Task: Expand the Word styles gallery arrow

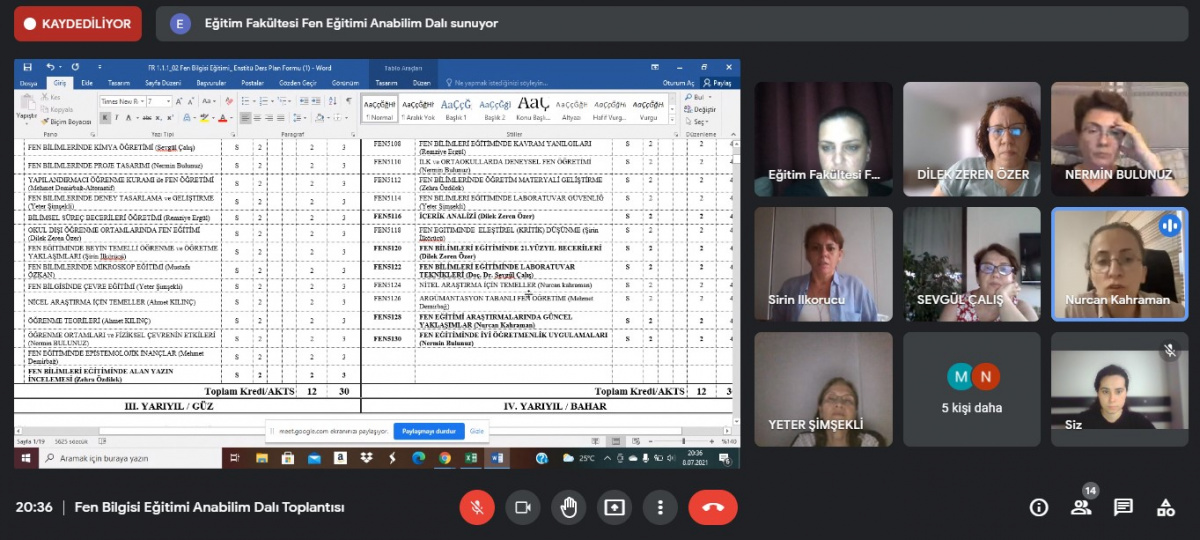Action: coord(671,117)
